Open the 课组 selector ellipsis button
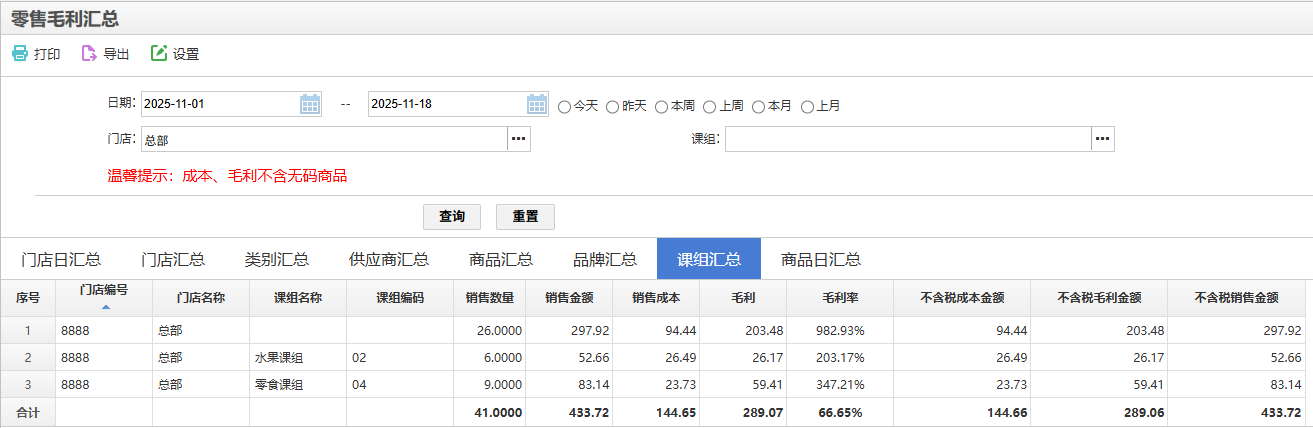The width and height of the screenshot is (1313, 428). coord(1102,139)
